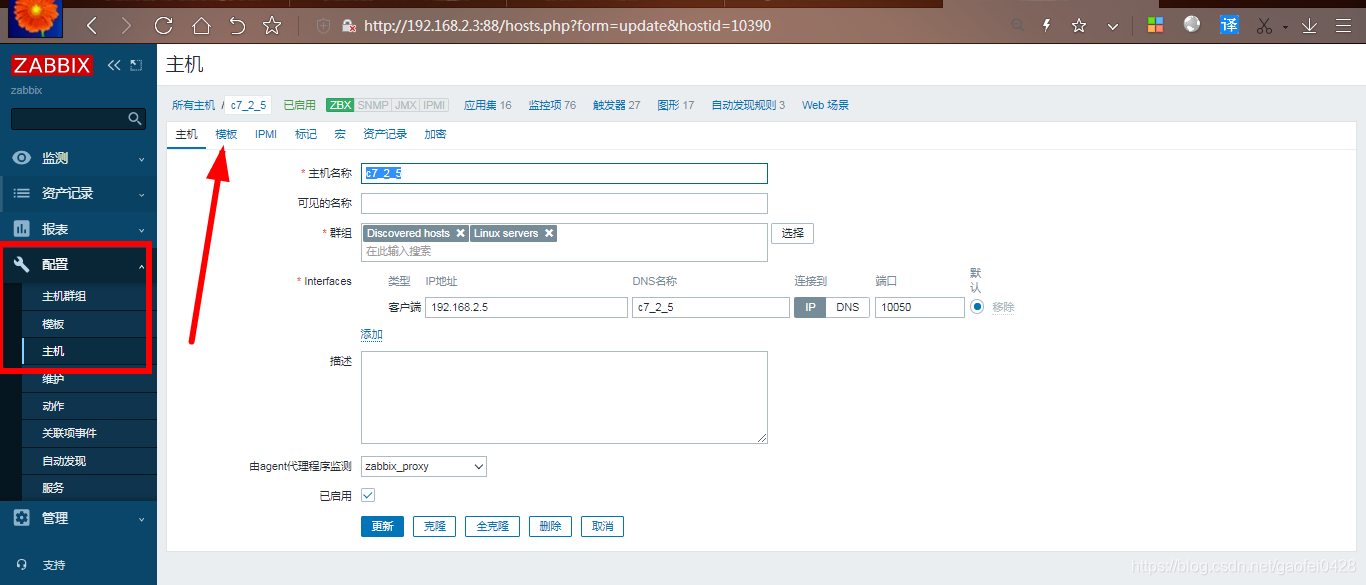Image resolution: width=1366 pixels, height=585 pixels.
Task: Open the 图形 17 link
Action: click(x=675, y=105)
